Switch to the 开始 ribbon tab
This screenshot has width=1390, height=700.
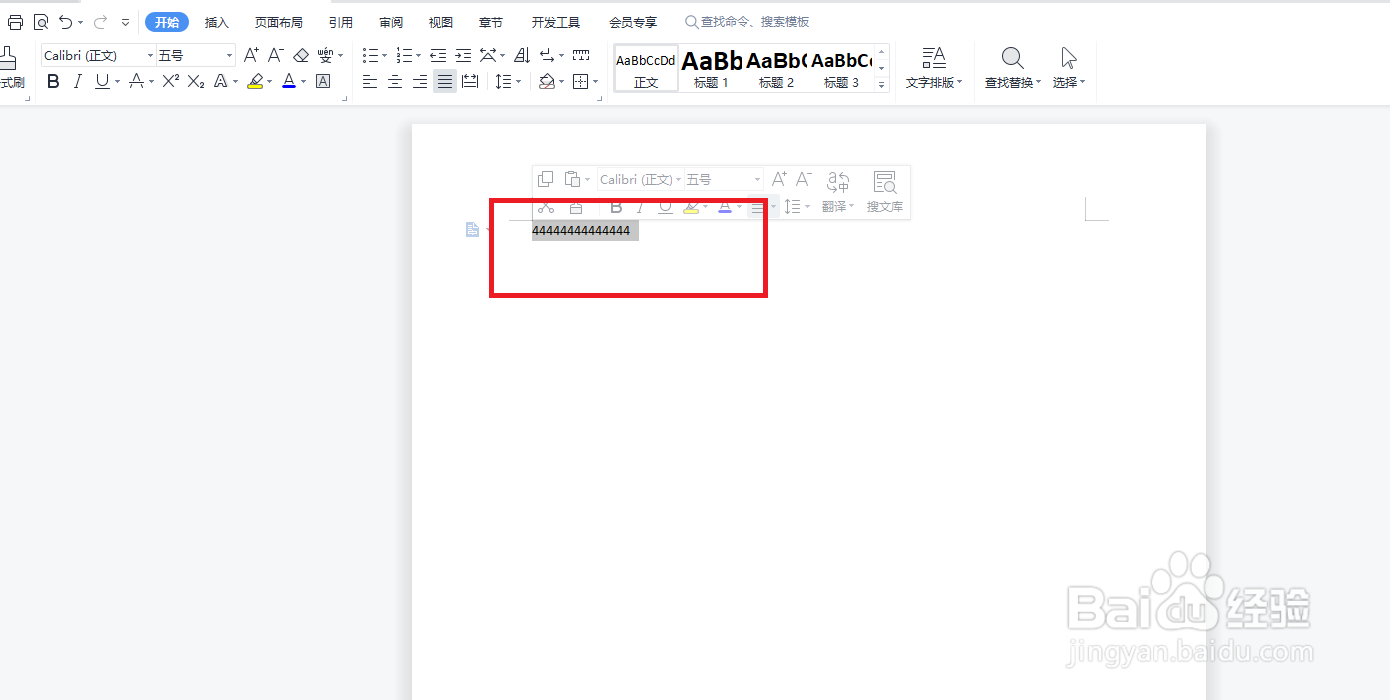(167, 22)
